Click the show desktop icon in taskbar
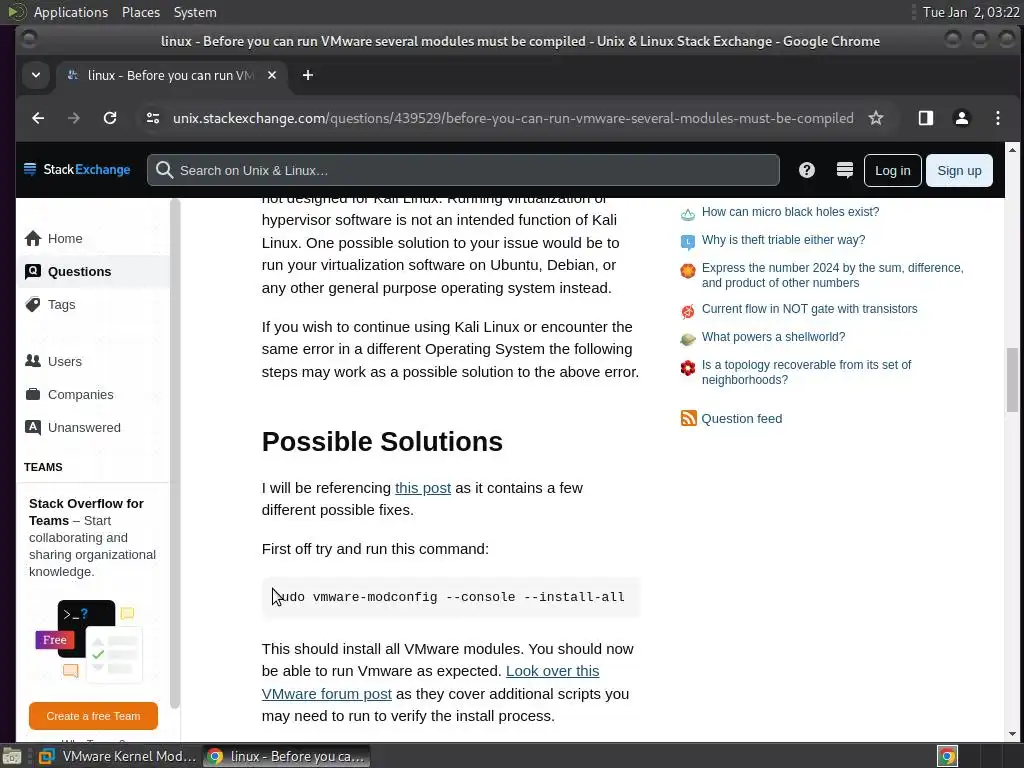1024x768 pixels. tap(12, 756)
